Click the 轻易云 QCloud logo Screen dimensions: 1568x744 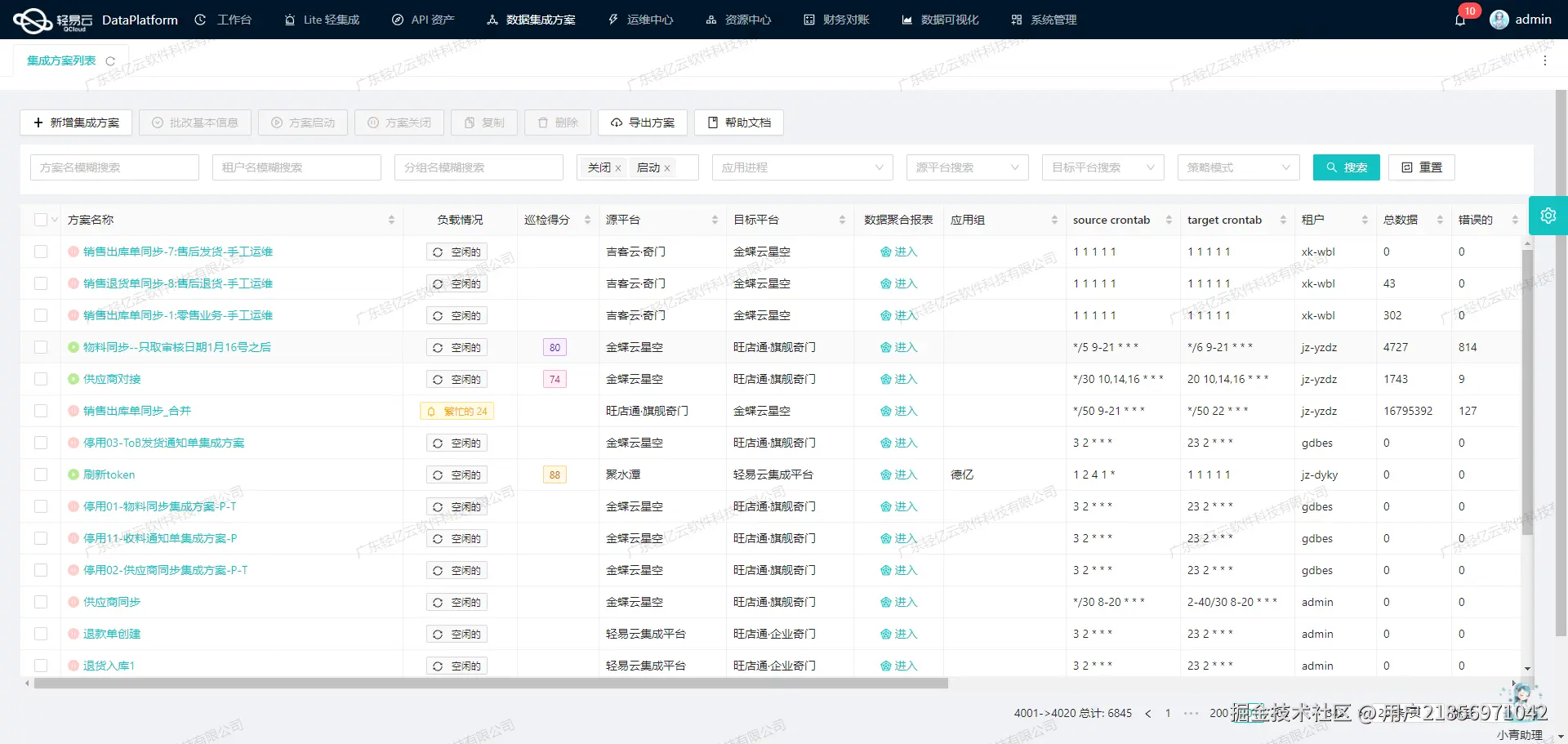[x=33, y=20]
